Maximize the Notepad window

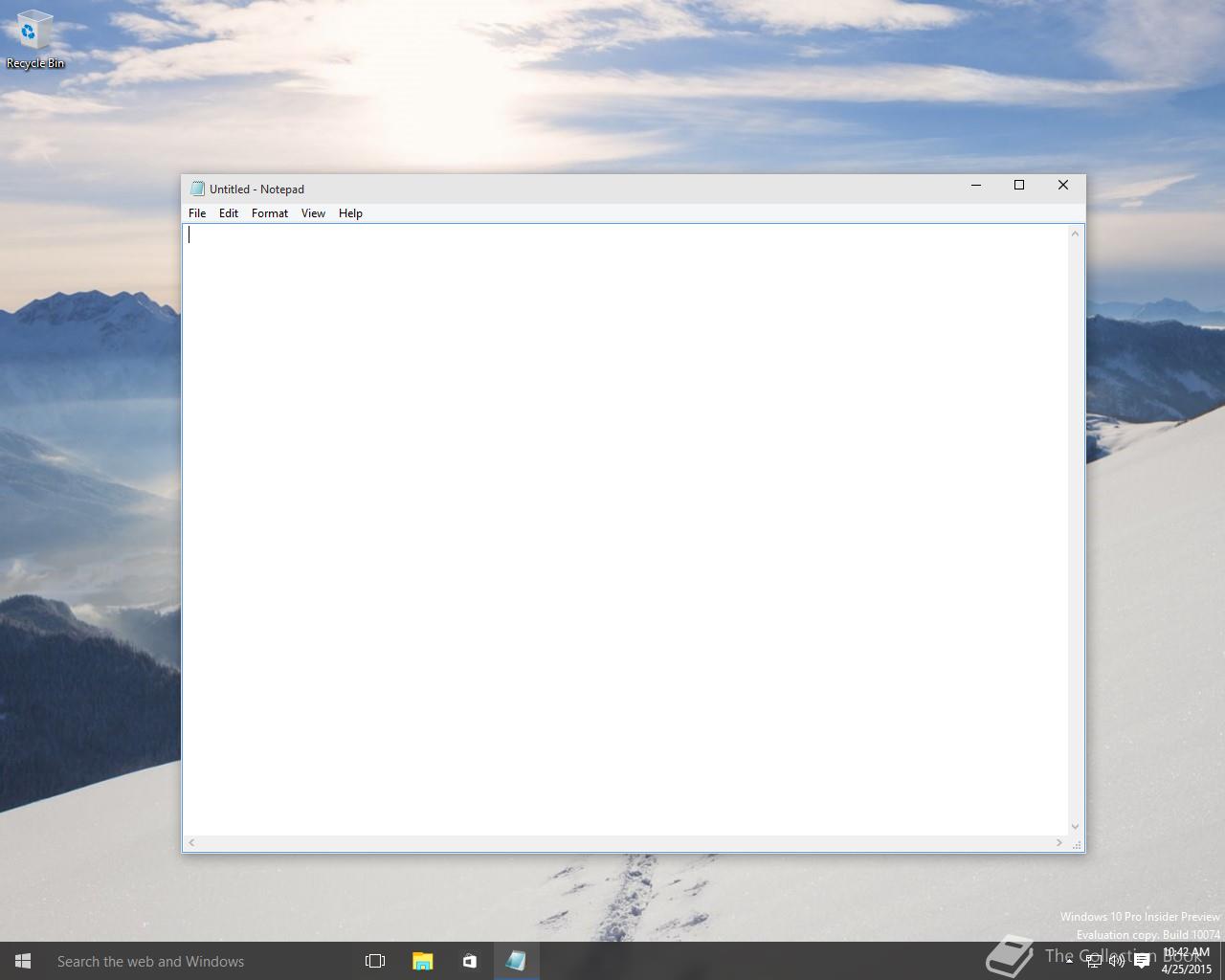(x=1019, y=186)
